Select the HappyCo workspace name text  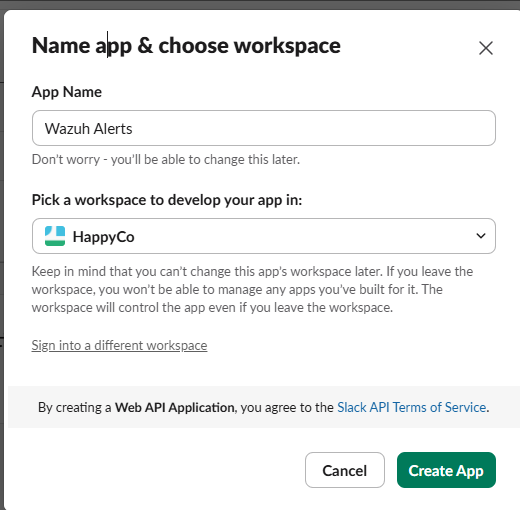click(104, 237)
